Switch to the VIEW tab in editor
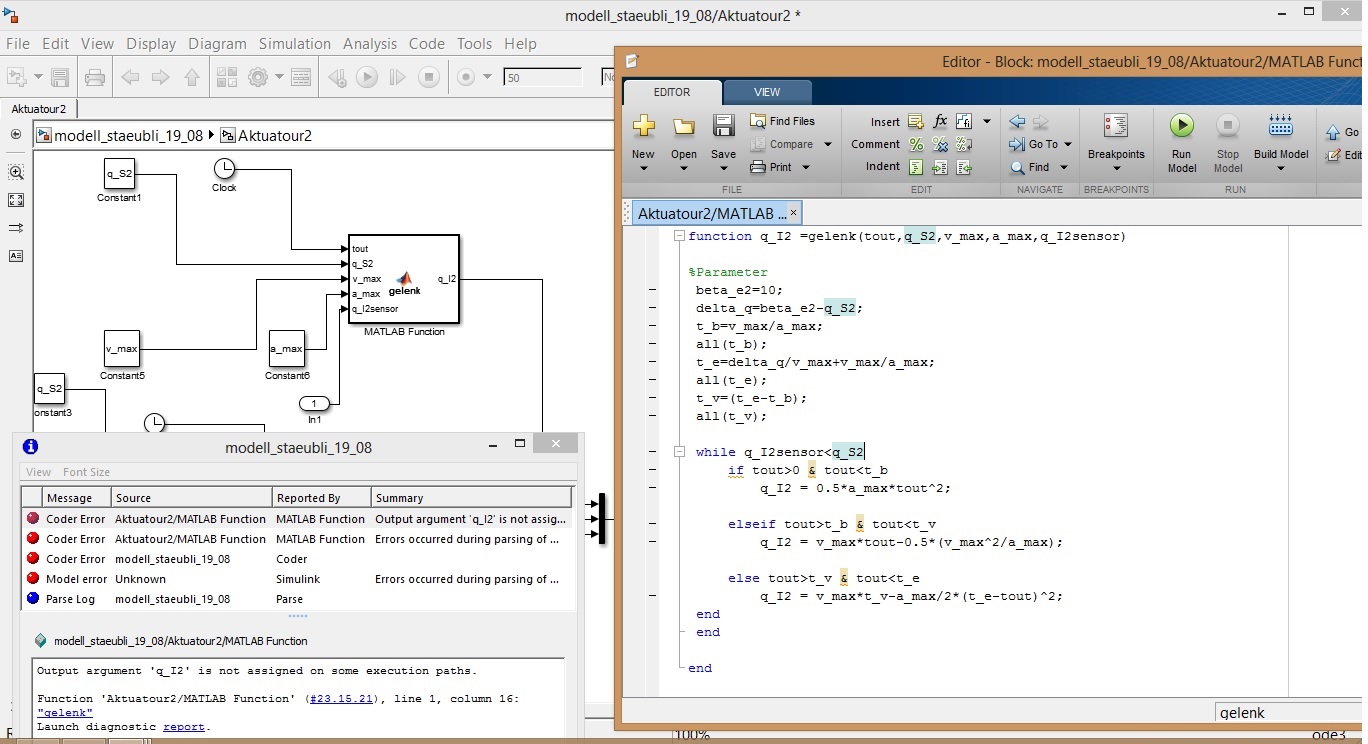Viewport: 1368px width, 744px height. coord(766,92)
